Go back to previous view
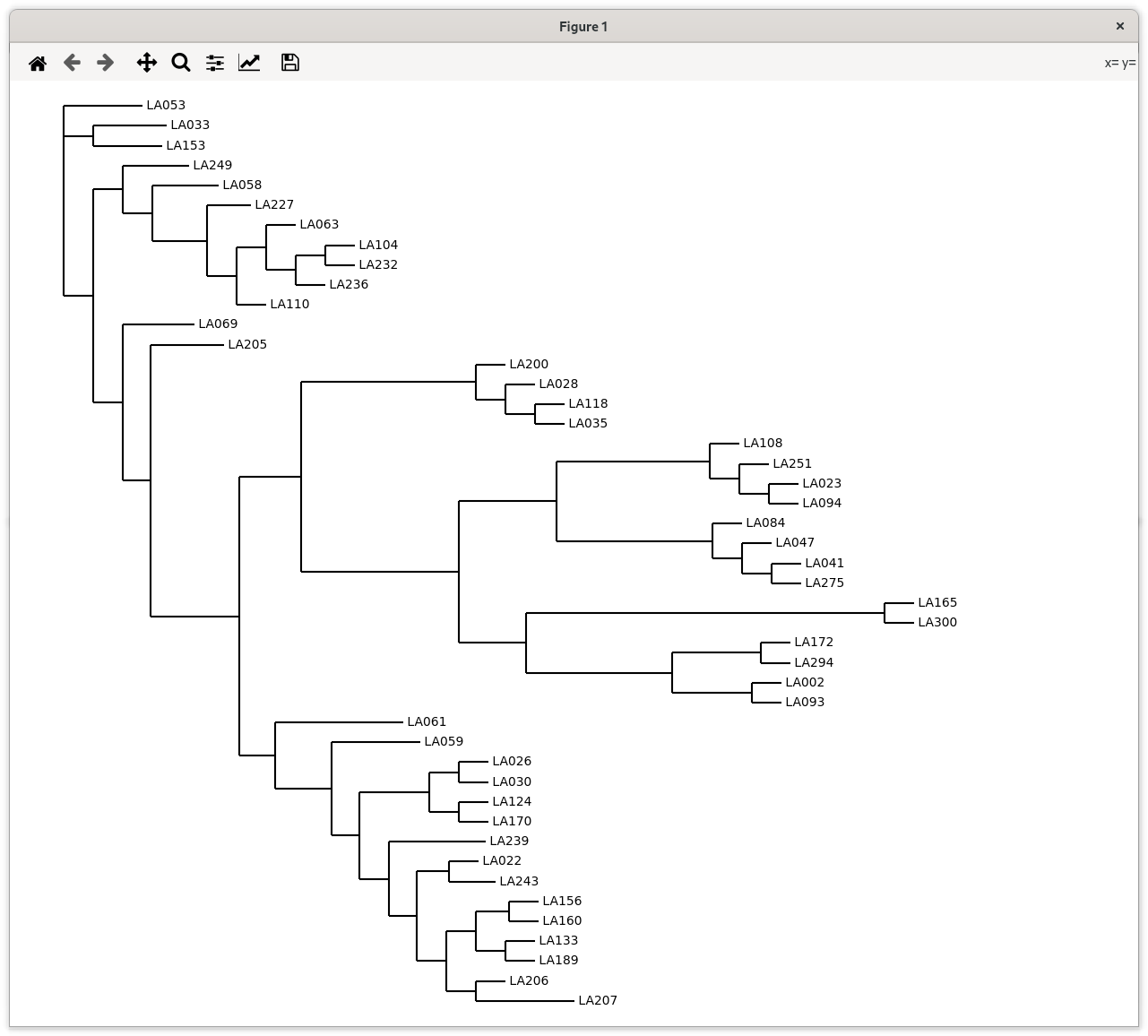Screen dimensions: 1148x1036 [x=72, y=63]
